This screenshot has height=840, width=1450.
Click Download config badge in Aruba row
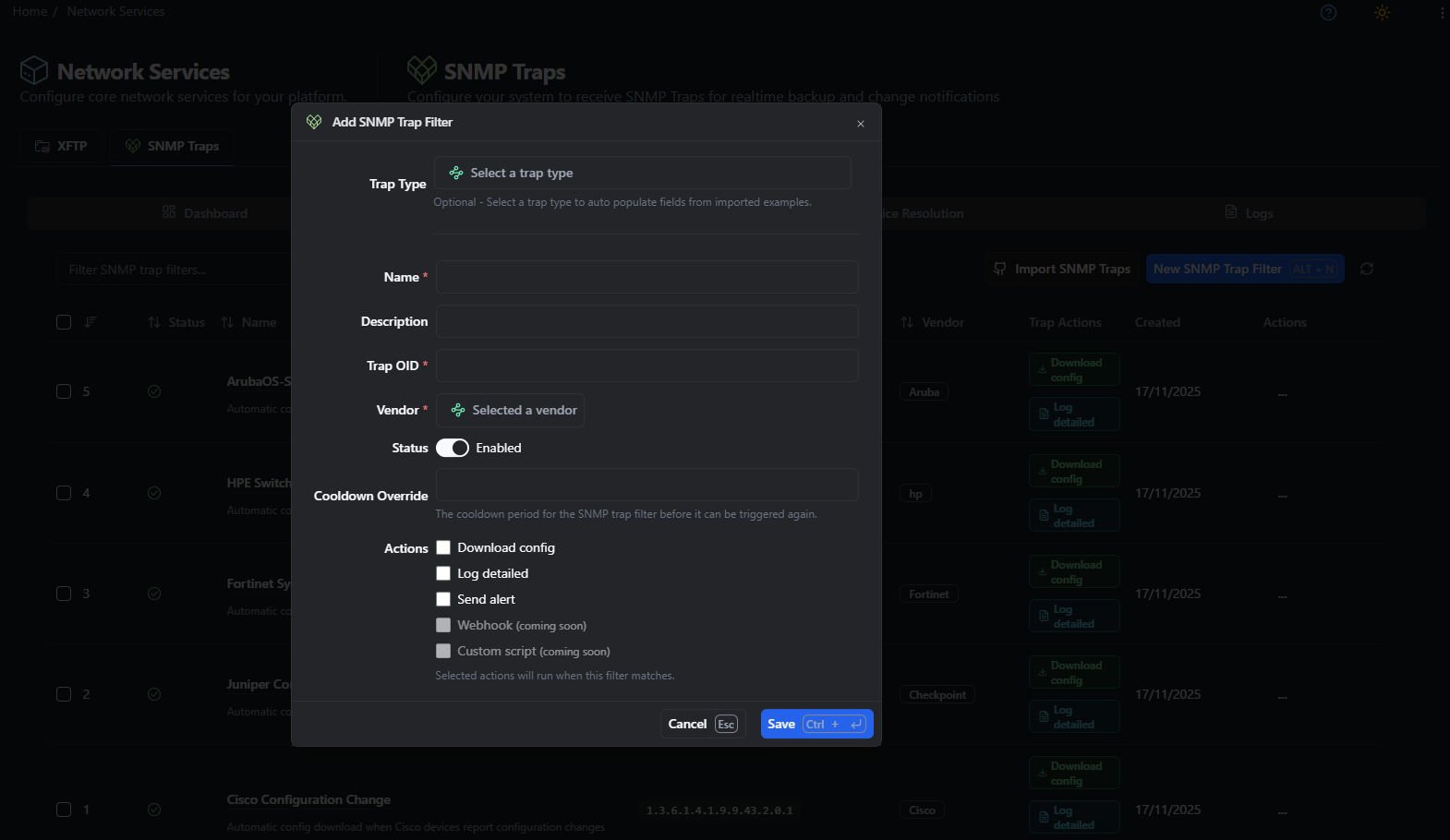pos(1074,369)
